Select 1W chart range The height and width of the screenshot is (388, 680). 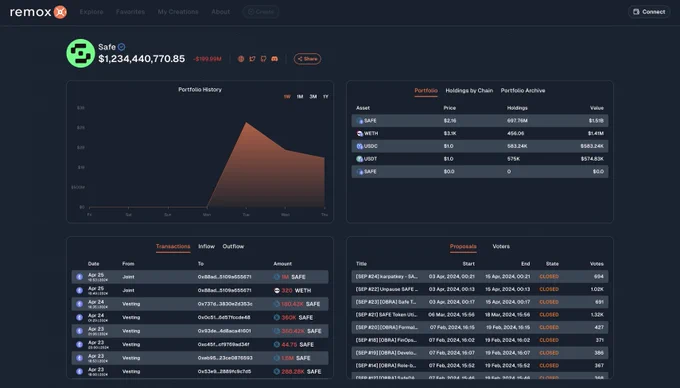tap(287, 97)
